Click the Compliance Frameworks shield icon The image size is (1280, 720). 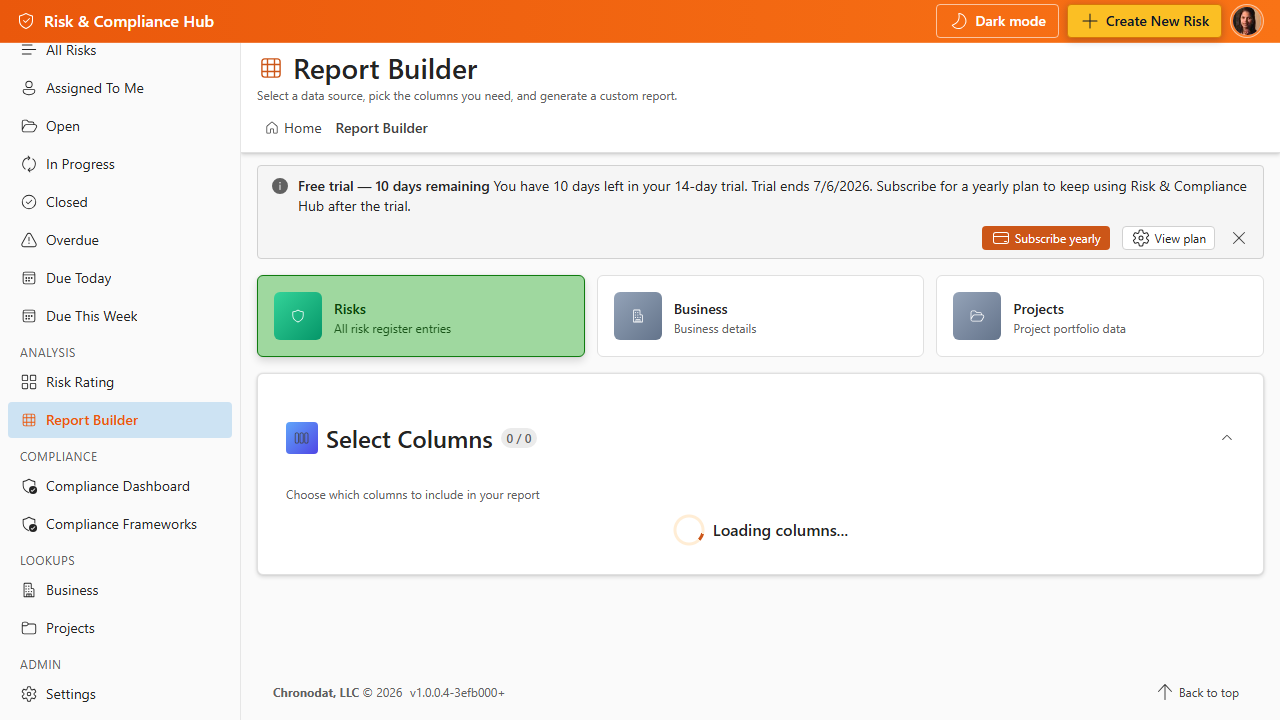pyautogui.click(x=29, y=524)
